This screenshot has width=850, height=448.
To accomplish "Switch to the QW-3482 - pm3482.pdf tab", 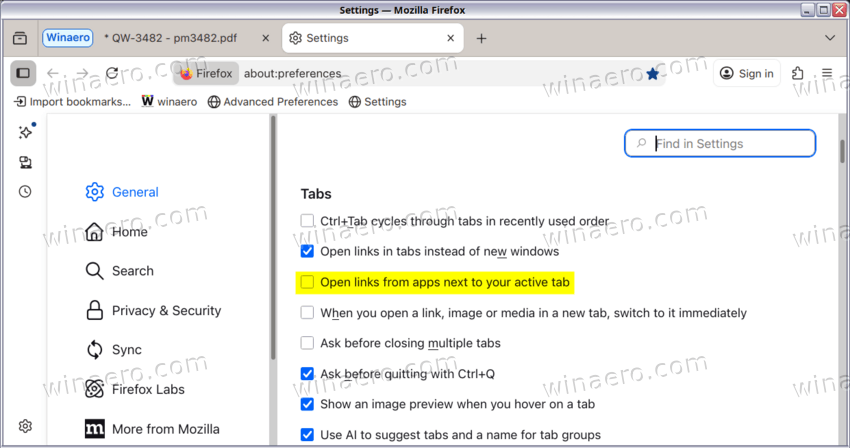I will coord(186,38).
